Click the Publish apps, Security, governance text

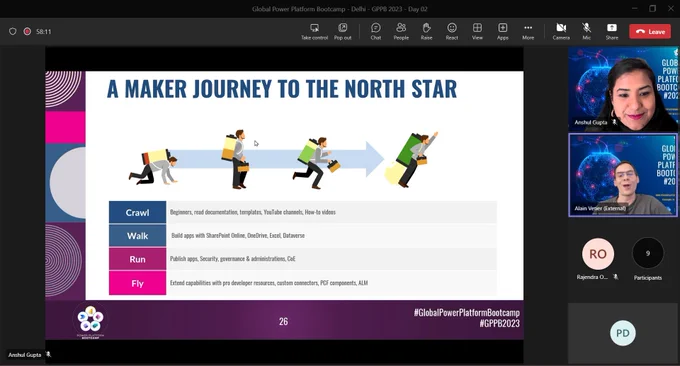tap(232, 258)
